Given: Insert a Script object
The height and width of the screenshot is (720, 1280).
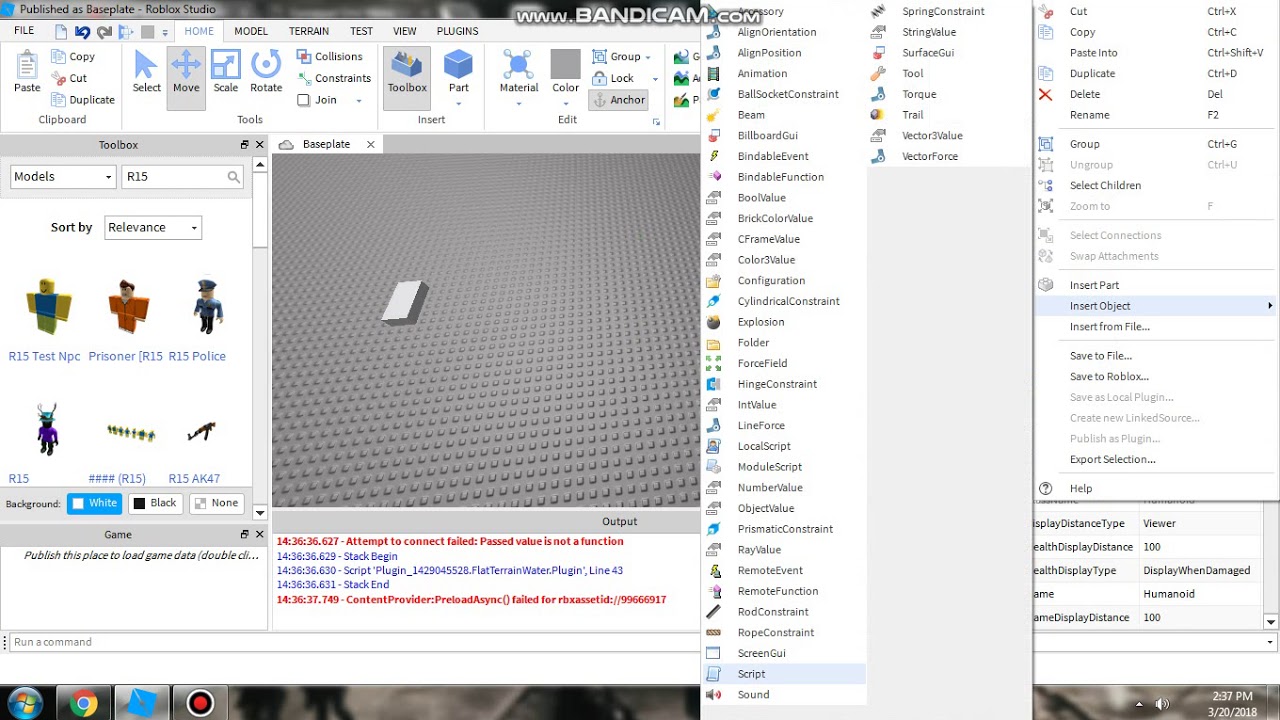Looking at the screenshot, I should (x=784, y=674).
